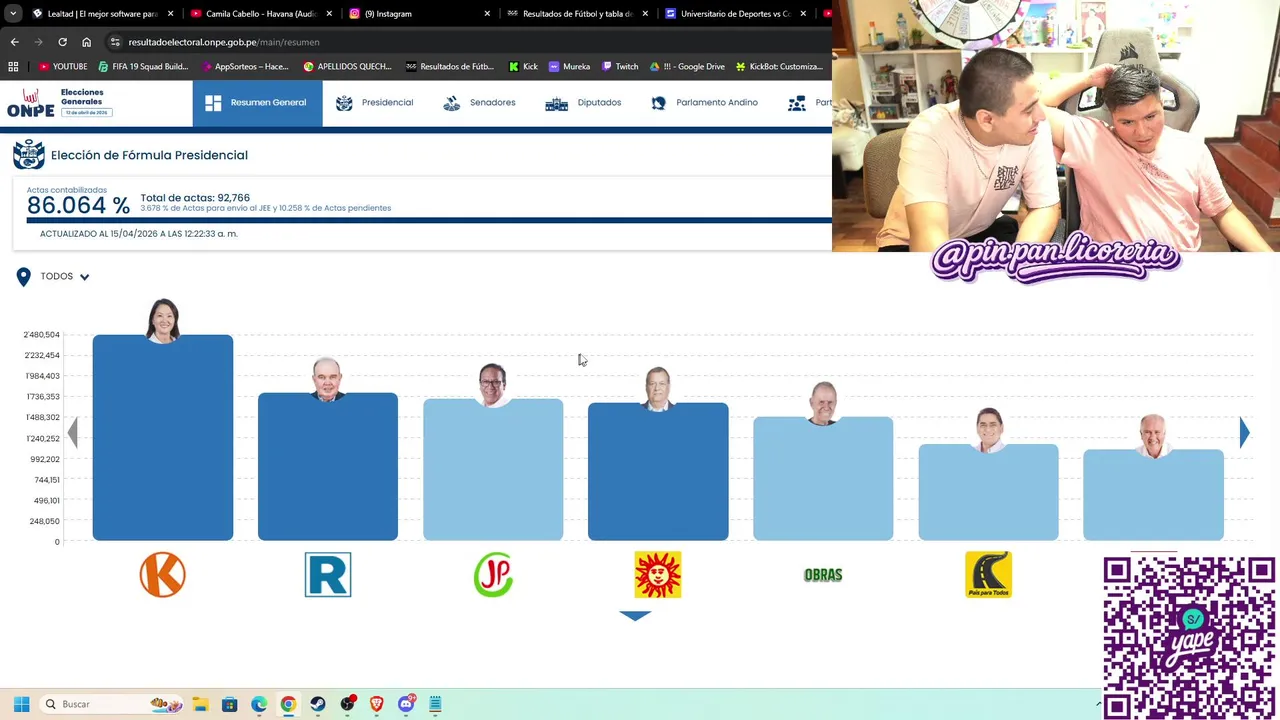Open the AppSorteos bookmark
This screenshot has width=1280, height=720.
(x=244, y=67)
